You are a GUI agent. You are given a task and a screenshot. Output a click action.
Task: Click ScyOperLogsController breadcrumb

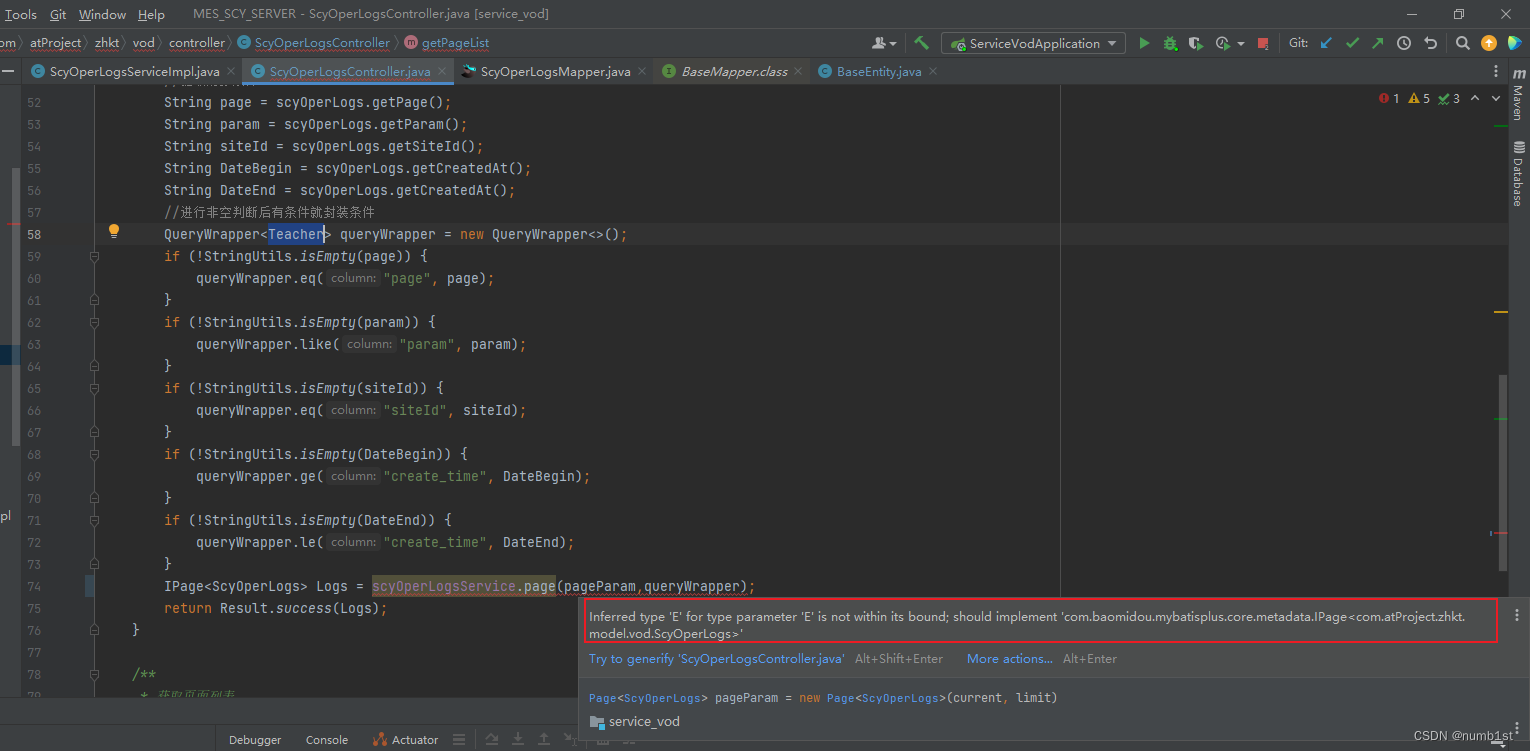coord(313,43)
